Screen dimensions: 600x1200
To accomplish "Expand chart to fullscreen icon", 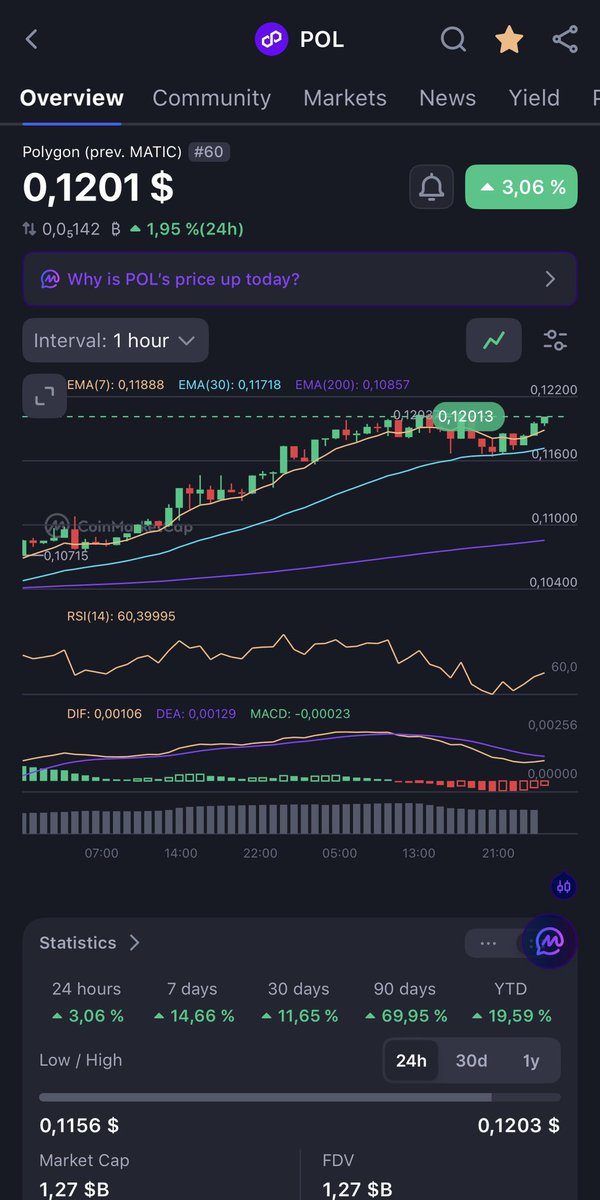I will pyautogui.click(x=44, y=397).
